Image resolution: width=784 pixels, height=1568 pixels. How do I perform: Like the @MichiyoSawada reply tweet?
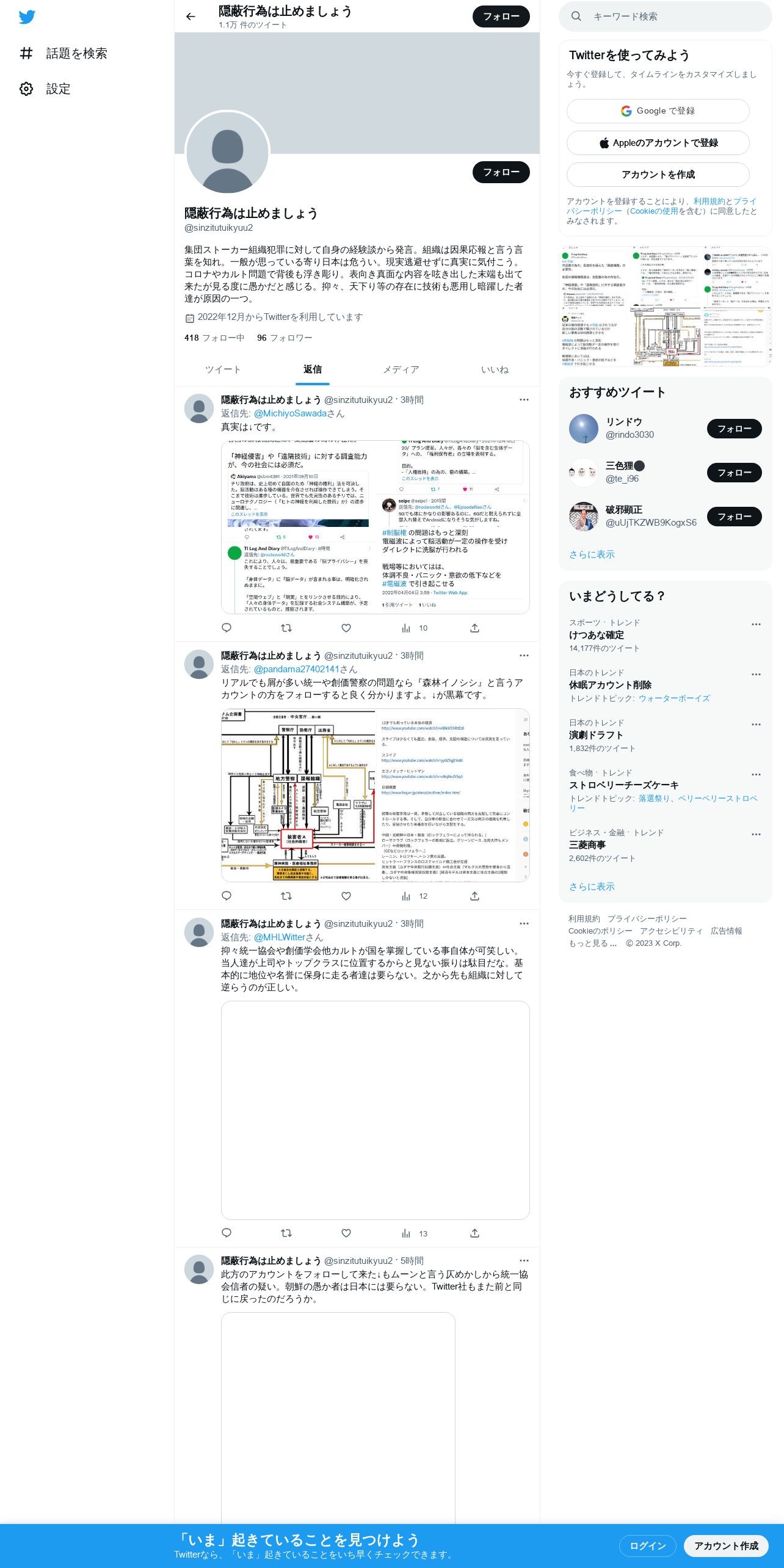[x=346, y=628]
